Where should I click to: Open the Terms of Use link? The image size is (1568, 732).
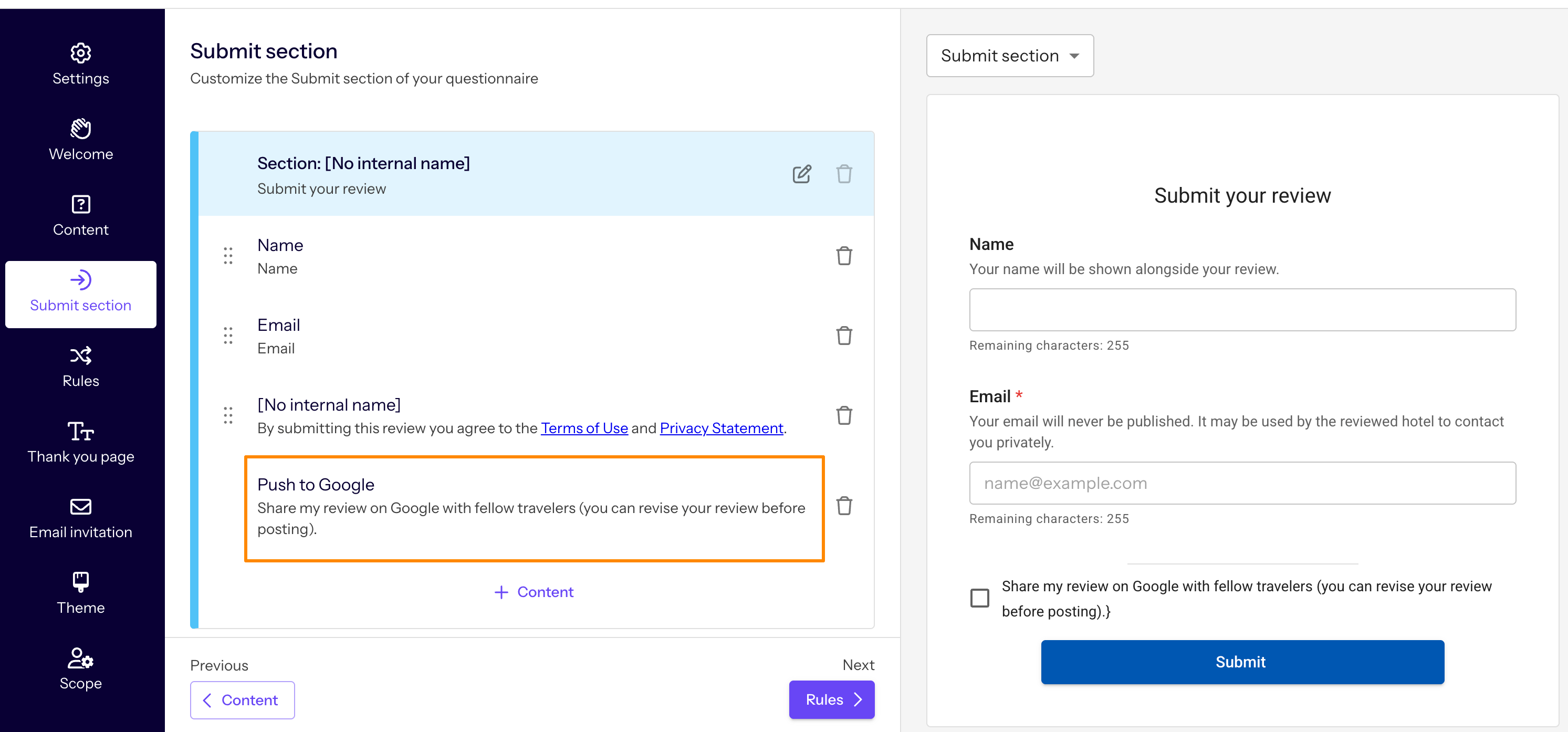(x=584, y=428)
